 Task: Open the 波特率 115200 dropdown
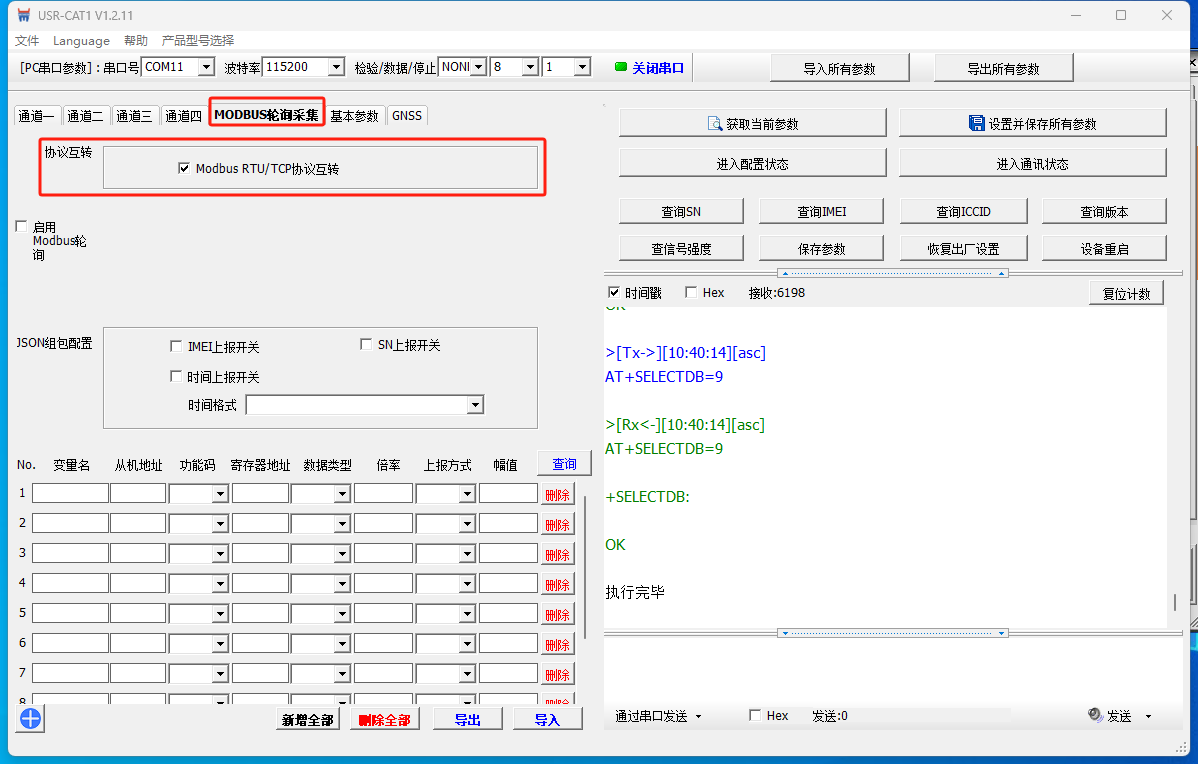[x=335, y=67]
